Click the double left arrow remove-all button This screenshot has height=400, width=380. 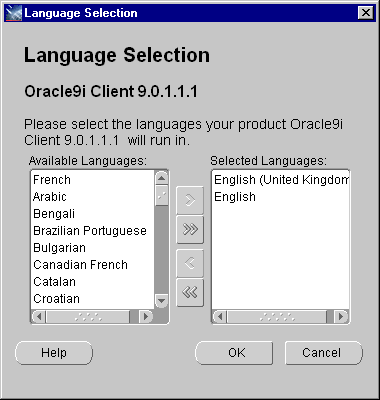(190, 293)
